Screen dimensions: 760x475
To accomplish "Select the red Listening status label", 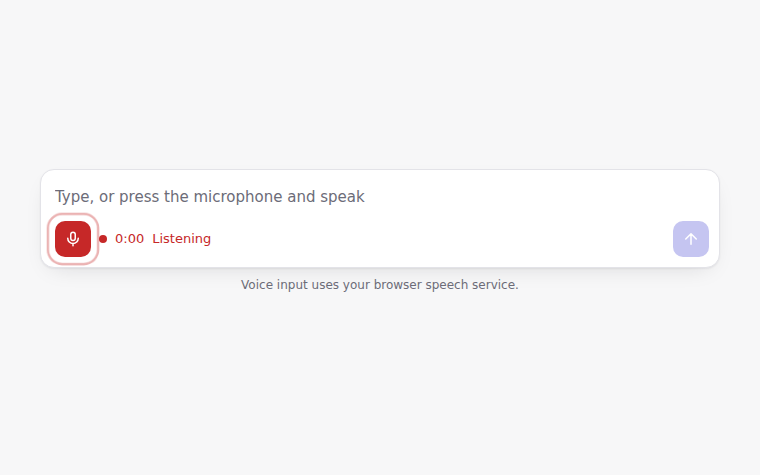I will click(181, 239).
